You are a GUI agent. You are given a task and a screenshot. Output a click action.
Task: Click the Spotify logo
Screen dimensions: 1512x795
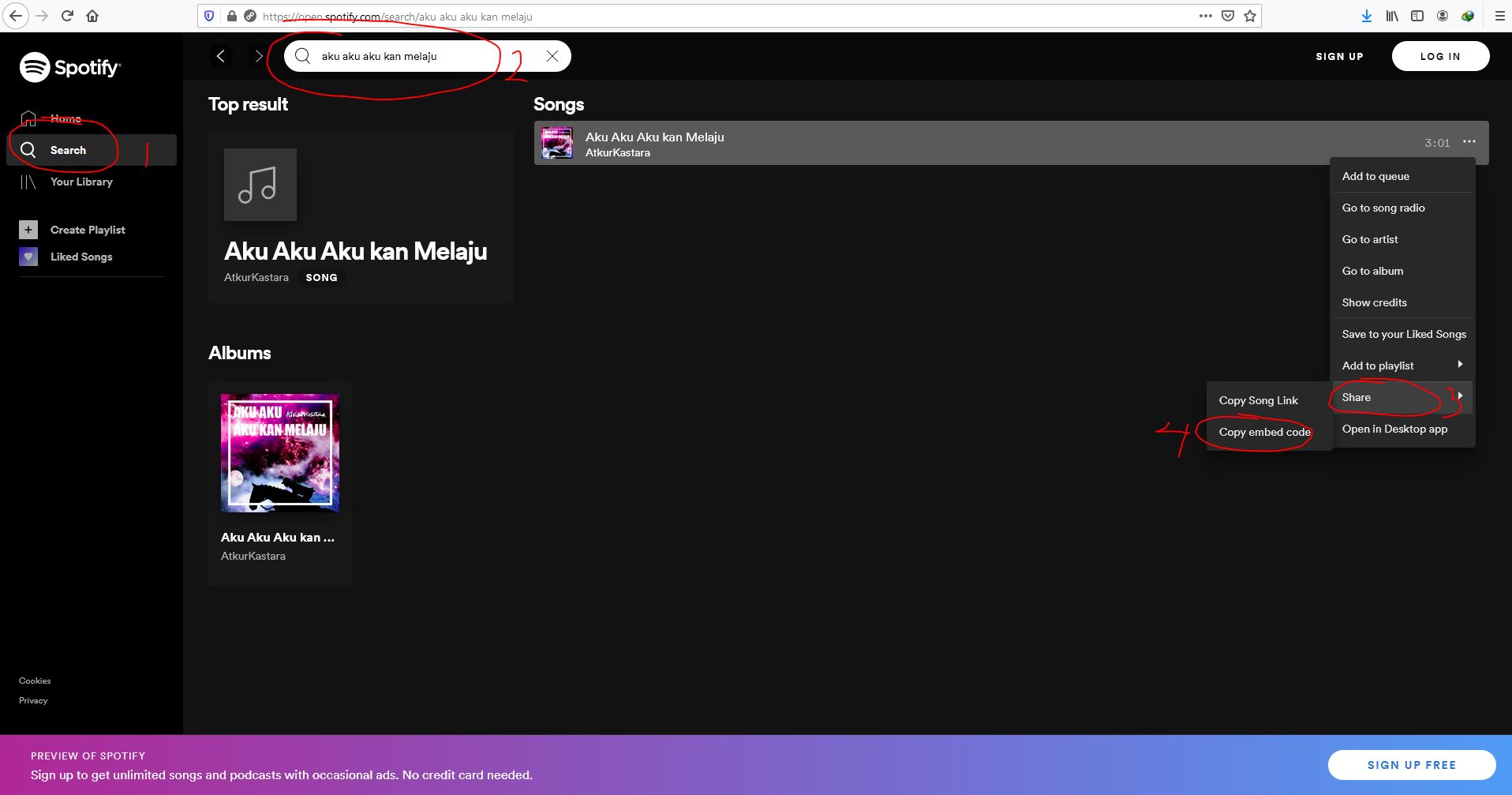[69, 67]
